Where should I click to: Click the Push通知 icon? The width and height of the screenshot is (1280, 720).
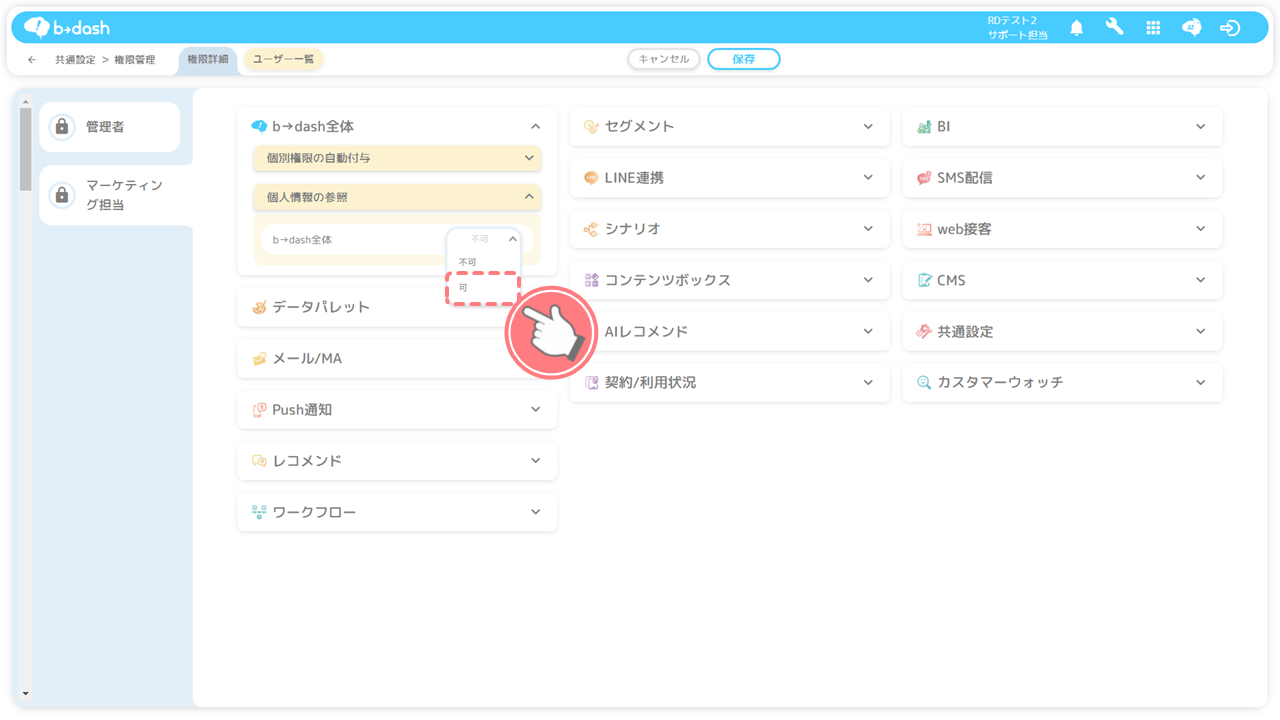(259, 409)
